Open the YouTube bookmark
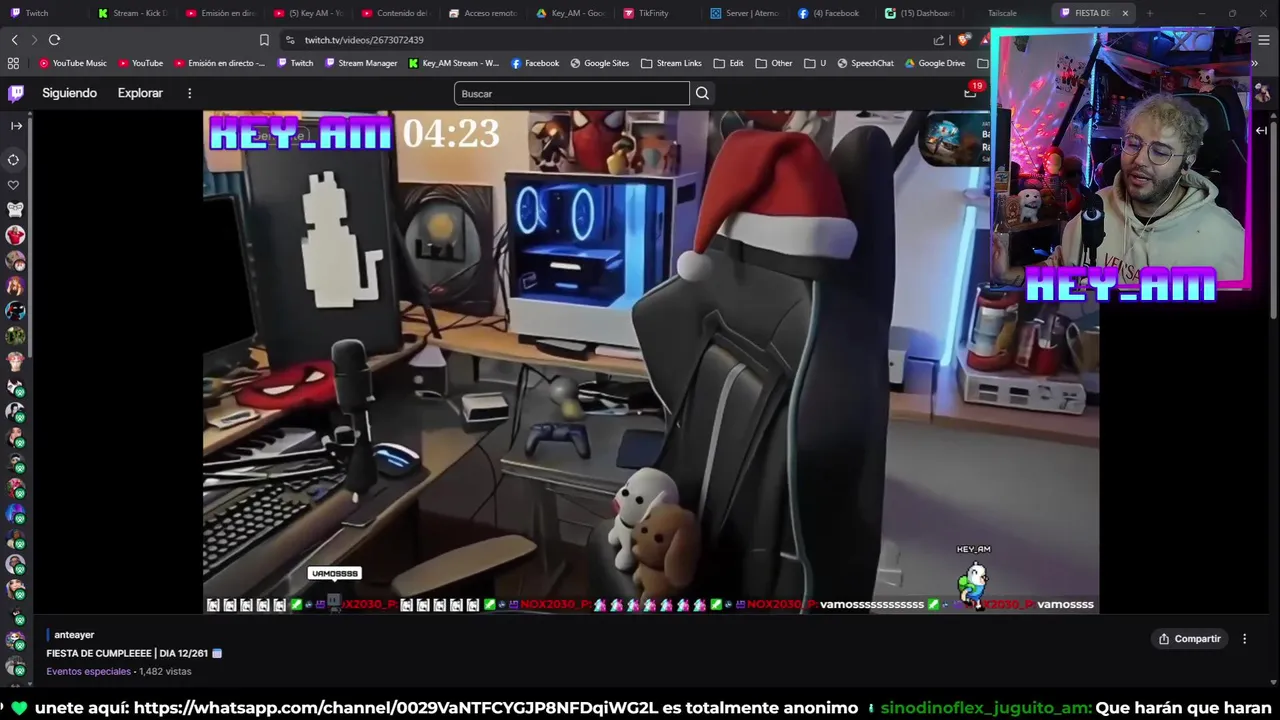Image resolution: width=1280 pixels, height=720 pixels. 140,63
